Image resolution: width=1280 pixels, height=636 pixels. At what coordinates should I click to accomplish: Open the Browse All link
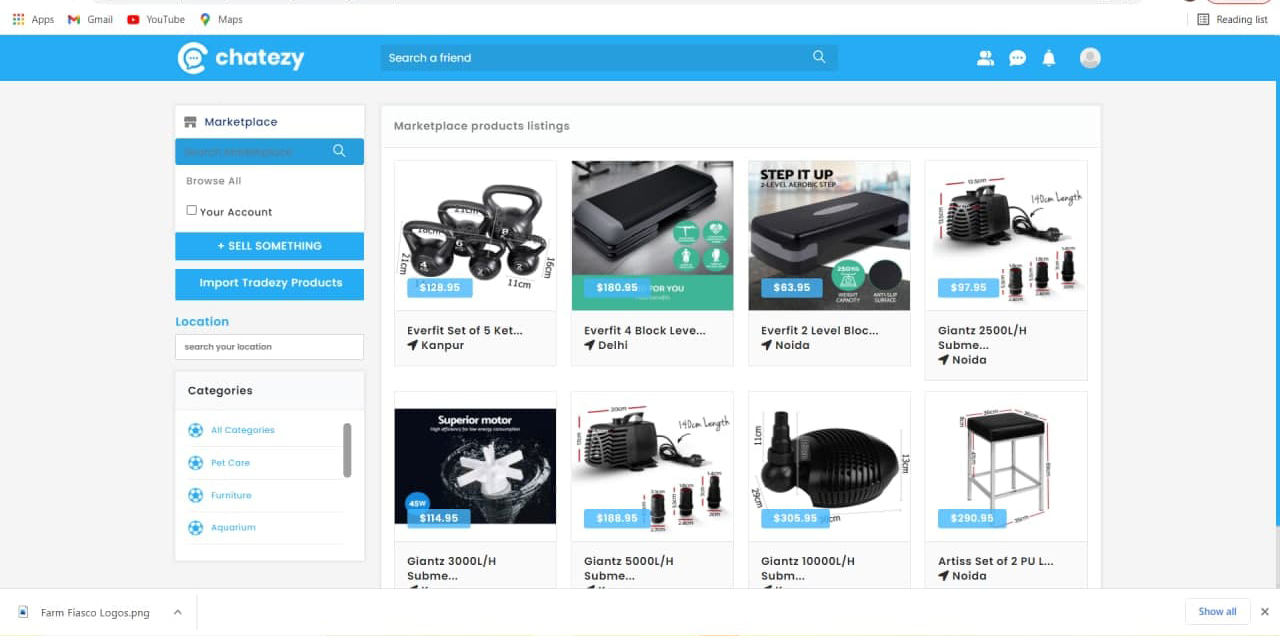pyautogui.click(x=213, y=181)
